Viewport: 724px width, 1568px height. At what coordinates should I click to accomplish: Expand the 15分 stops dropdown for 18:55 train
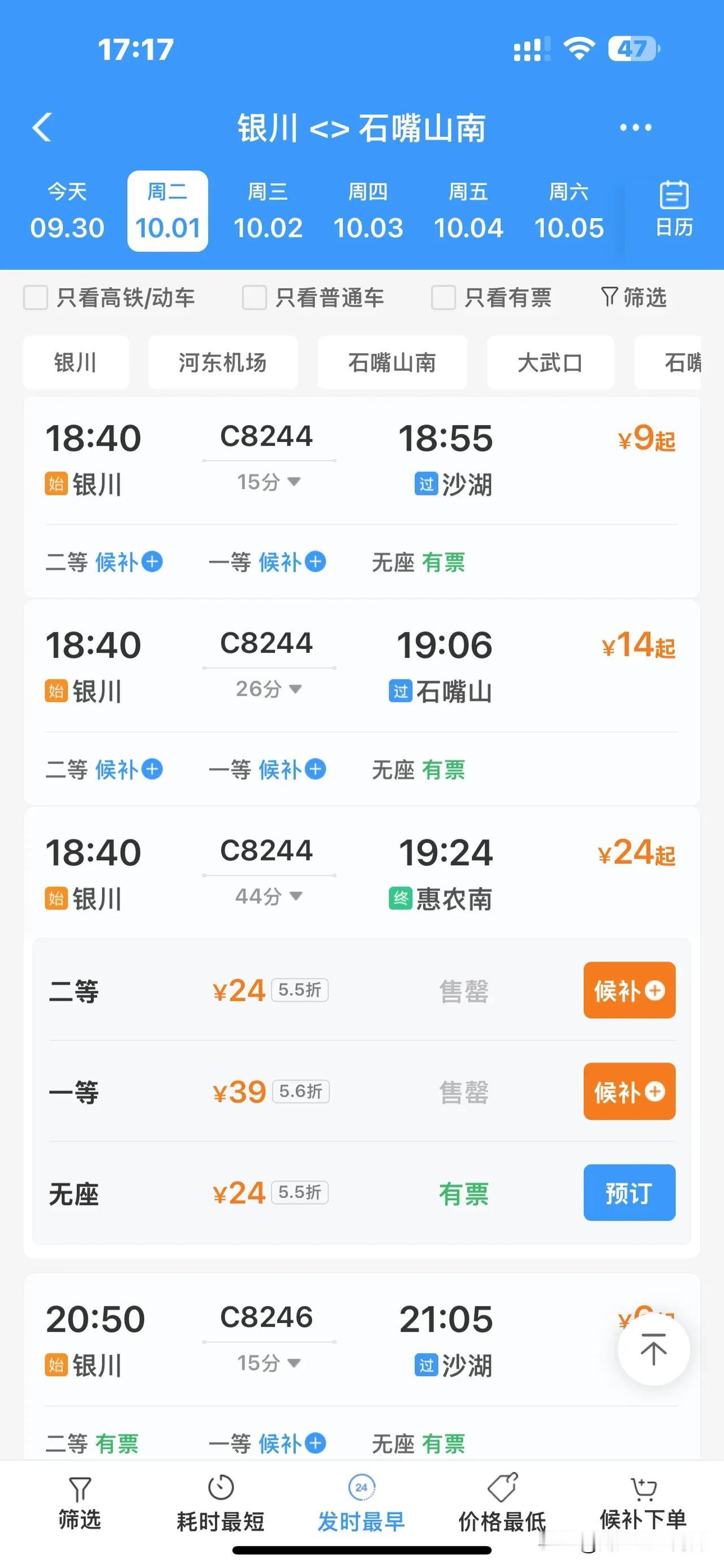point(269,482)
